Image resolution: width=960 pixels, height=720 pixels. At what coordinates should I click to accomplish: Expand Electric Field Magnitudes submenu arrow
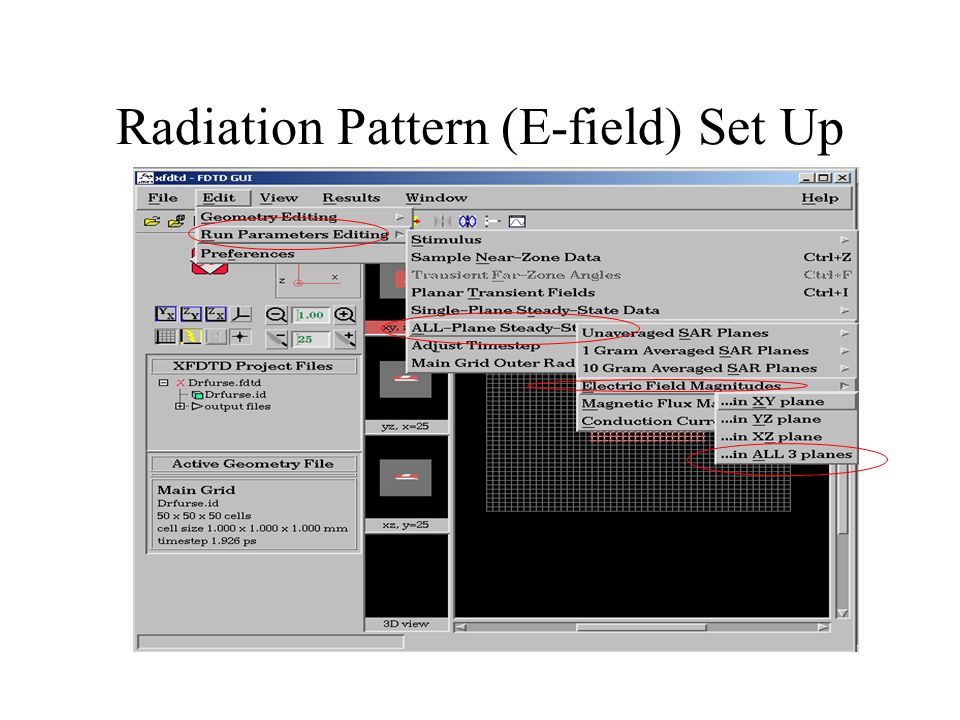[x=845, y=386]
